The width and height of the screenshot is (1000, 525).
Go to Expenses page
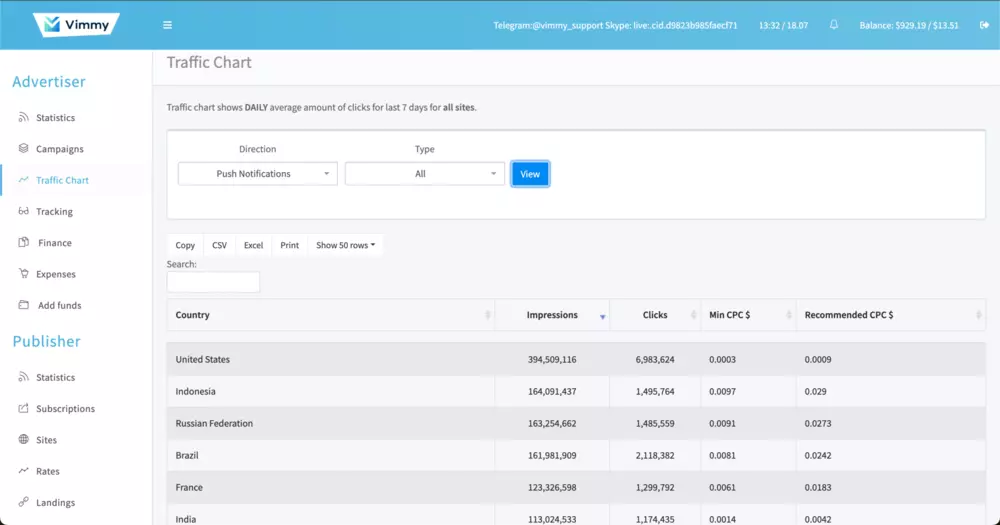pyautogui.click(x=55, y=274)
